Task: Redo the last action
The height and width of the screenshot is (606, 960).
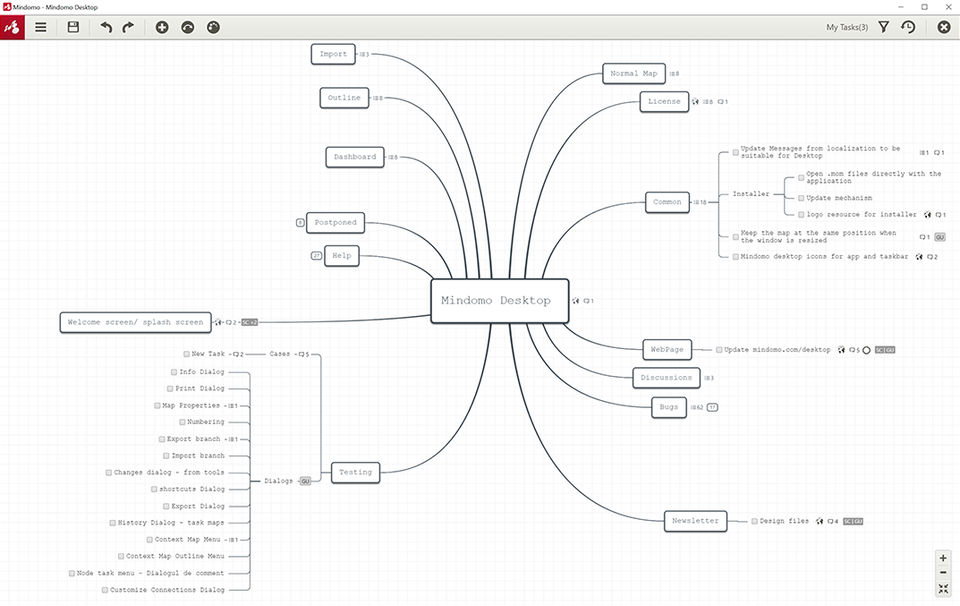Action: tap(128, 27)
